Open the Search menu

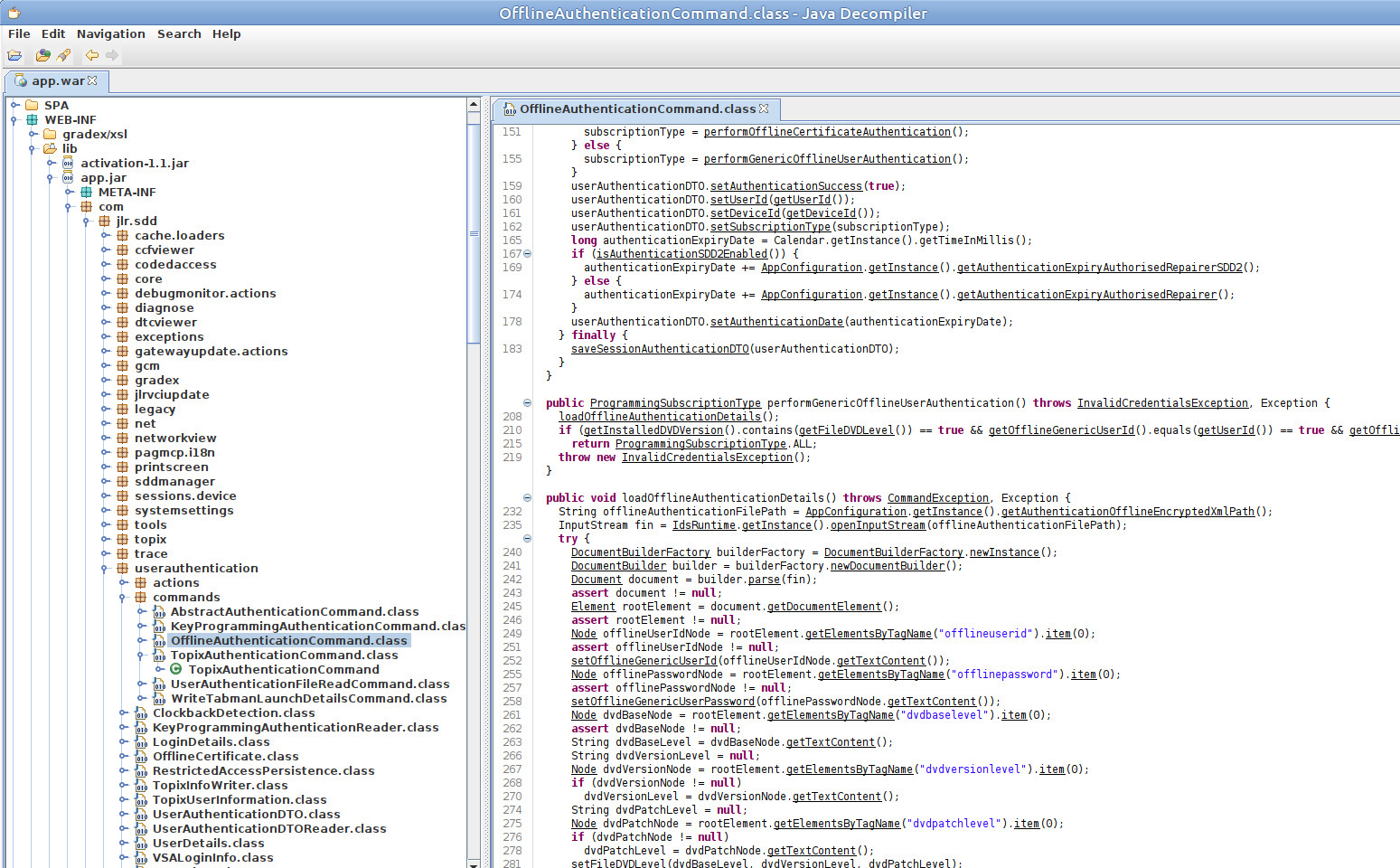click(x=179, y=34)
